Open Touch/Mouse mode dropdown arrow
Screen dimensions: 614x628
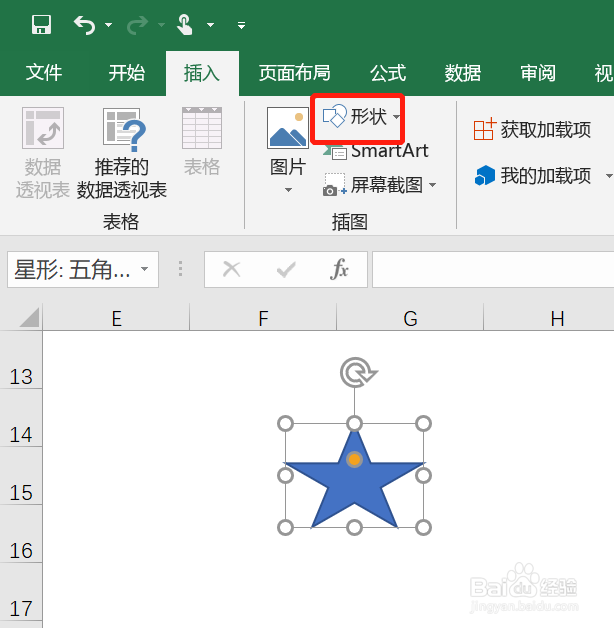pyautogui.click(x=210, y=25)
